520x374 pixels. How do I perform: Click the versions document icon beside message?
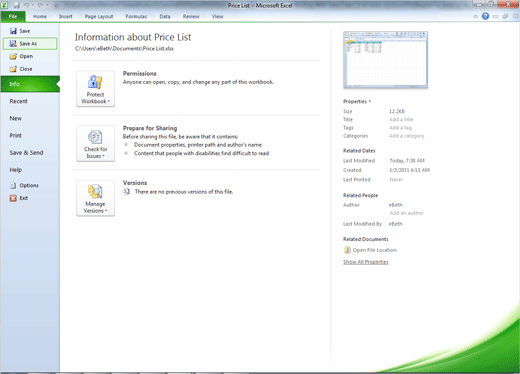pos(126,192)
